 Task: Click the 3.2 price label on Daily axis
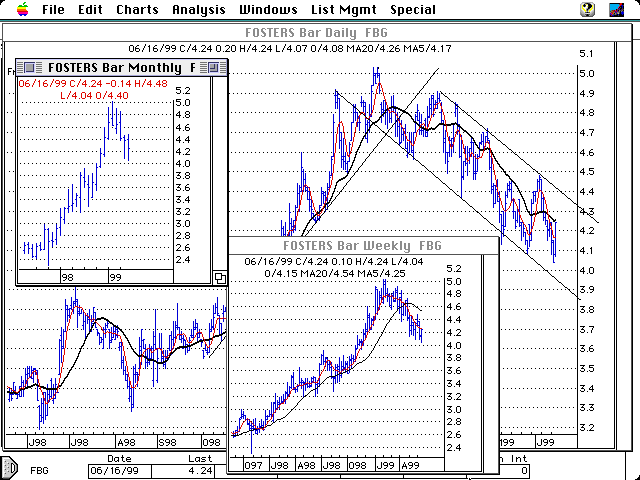click(x=587, y=427)
